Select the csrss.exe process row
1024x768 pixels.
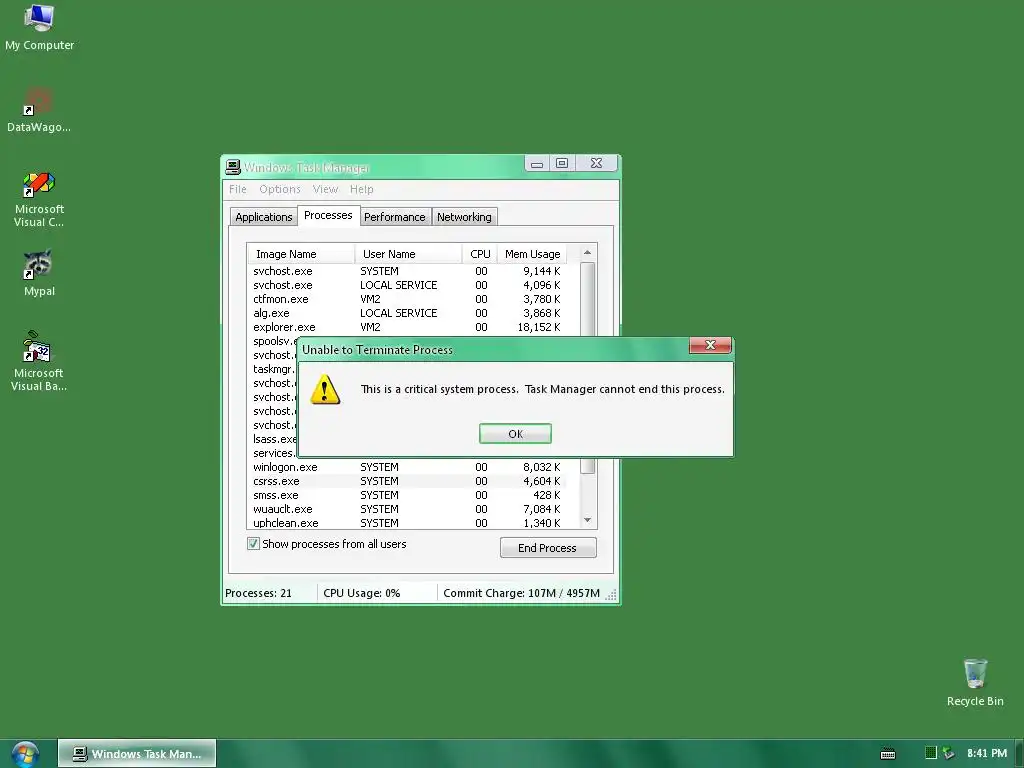click(x=407, y=481)
